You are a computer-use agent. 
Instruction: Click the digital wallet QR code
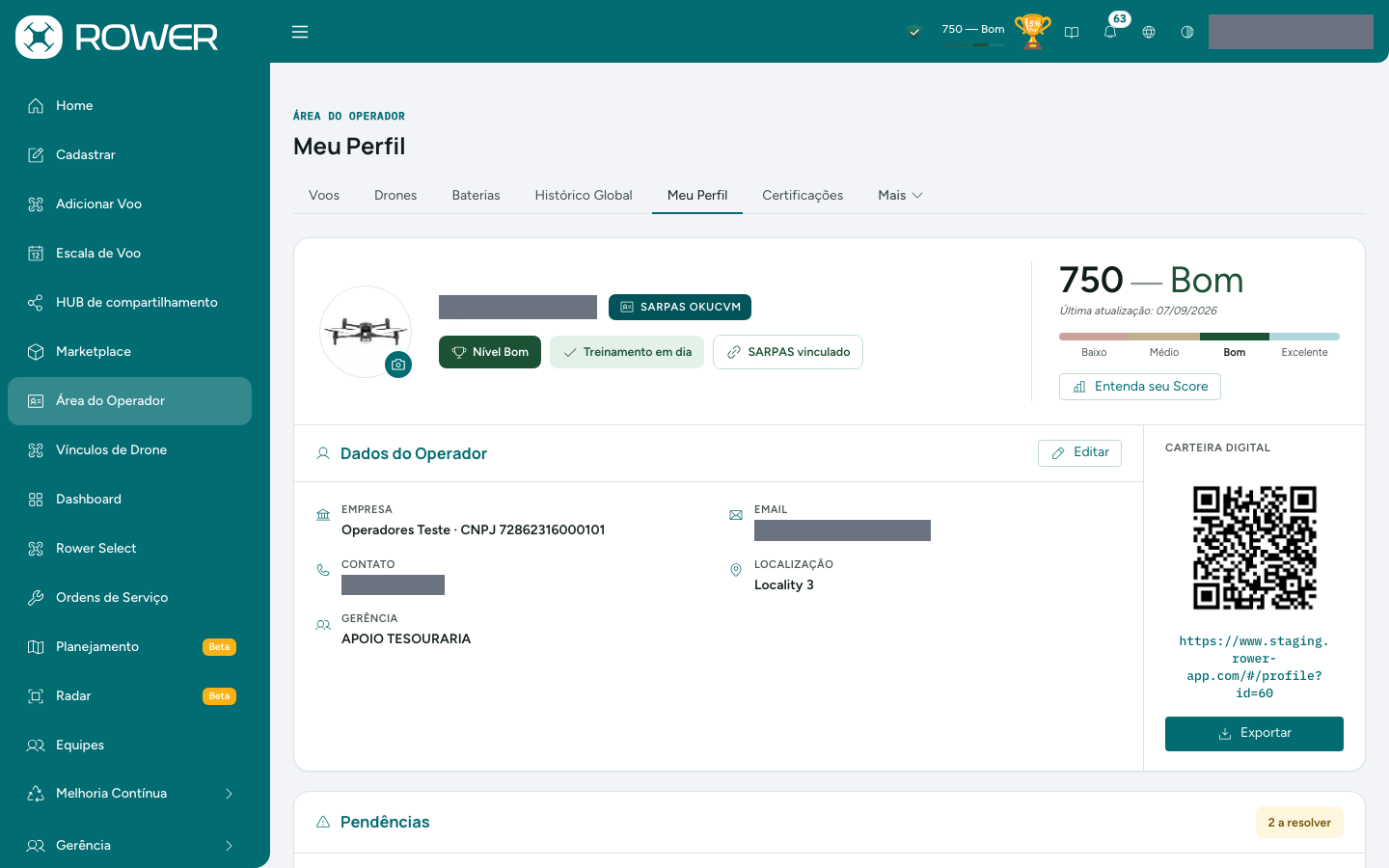(x=1254, y=548)
